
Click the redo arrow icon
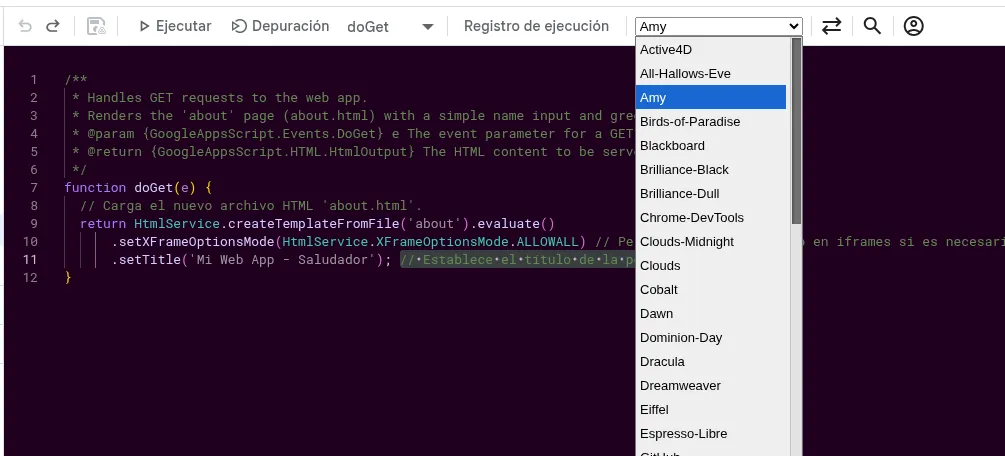pos(53,26)
